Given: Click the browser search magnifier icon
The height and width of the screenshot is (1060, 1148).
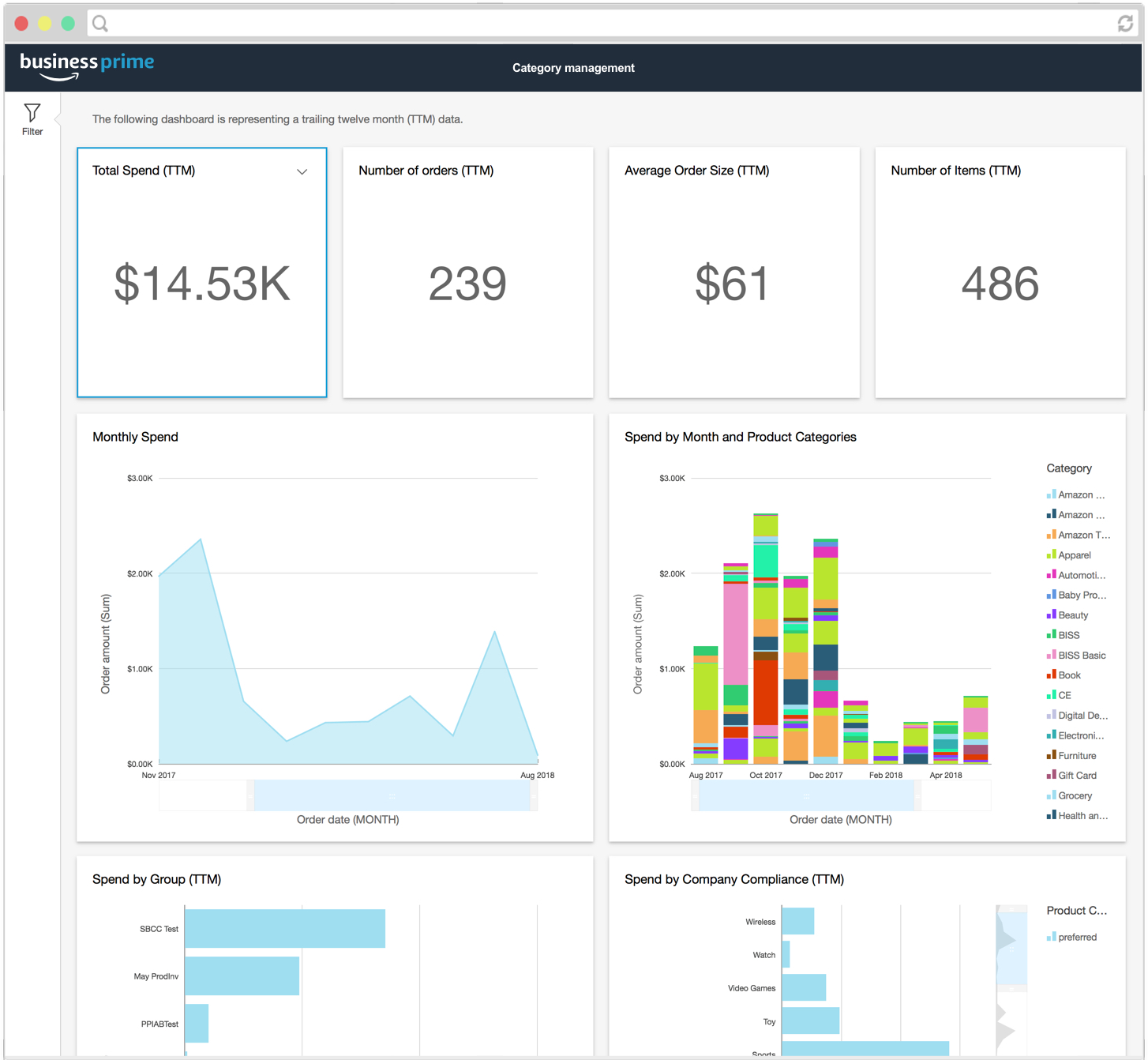Looking at the screenshot, I should [x=100, y=24].
